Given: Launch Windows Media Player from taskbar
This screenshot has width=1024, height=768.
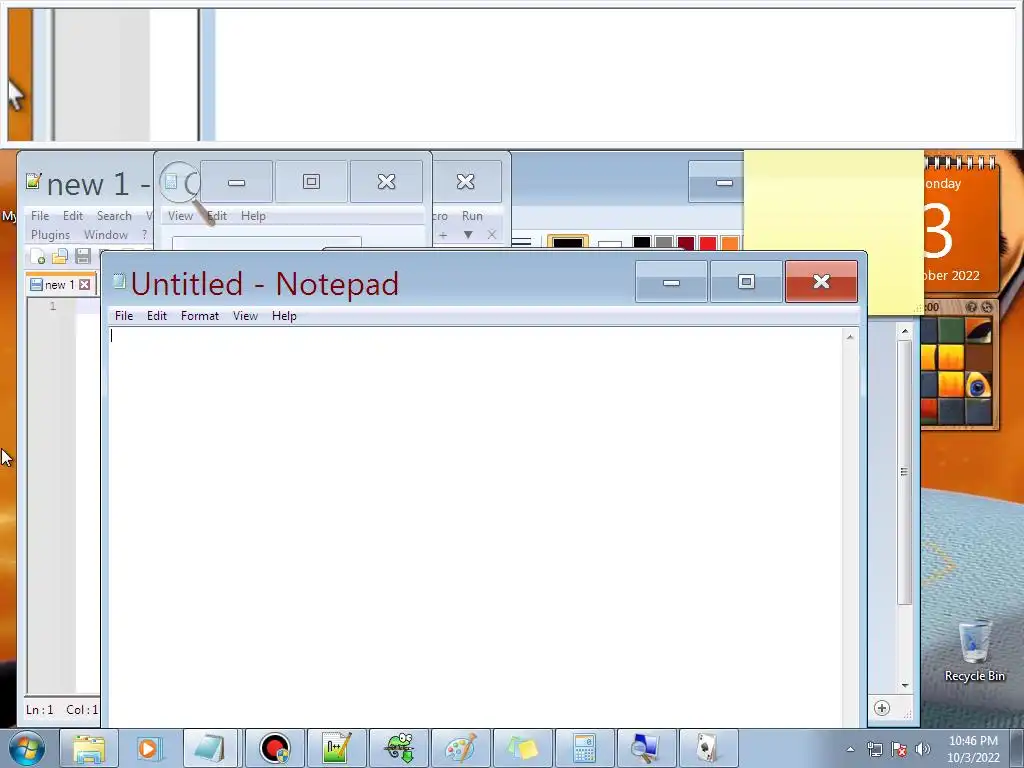Looking at the screenshot, I should (x=150, y=748).
